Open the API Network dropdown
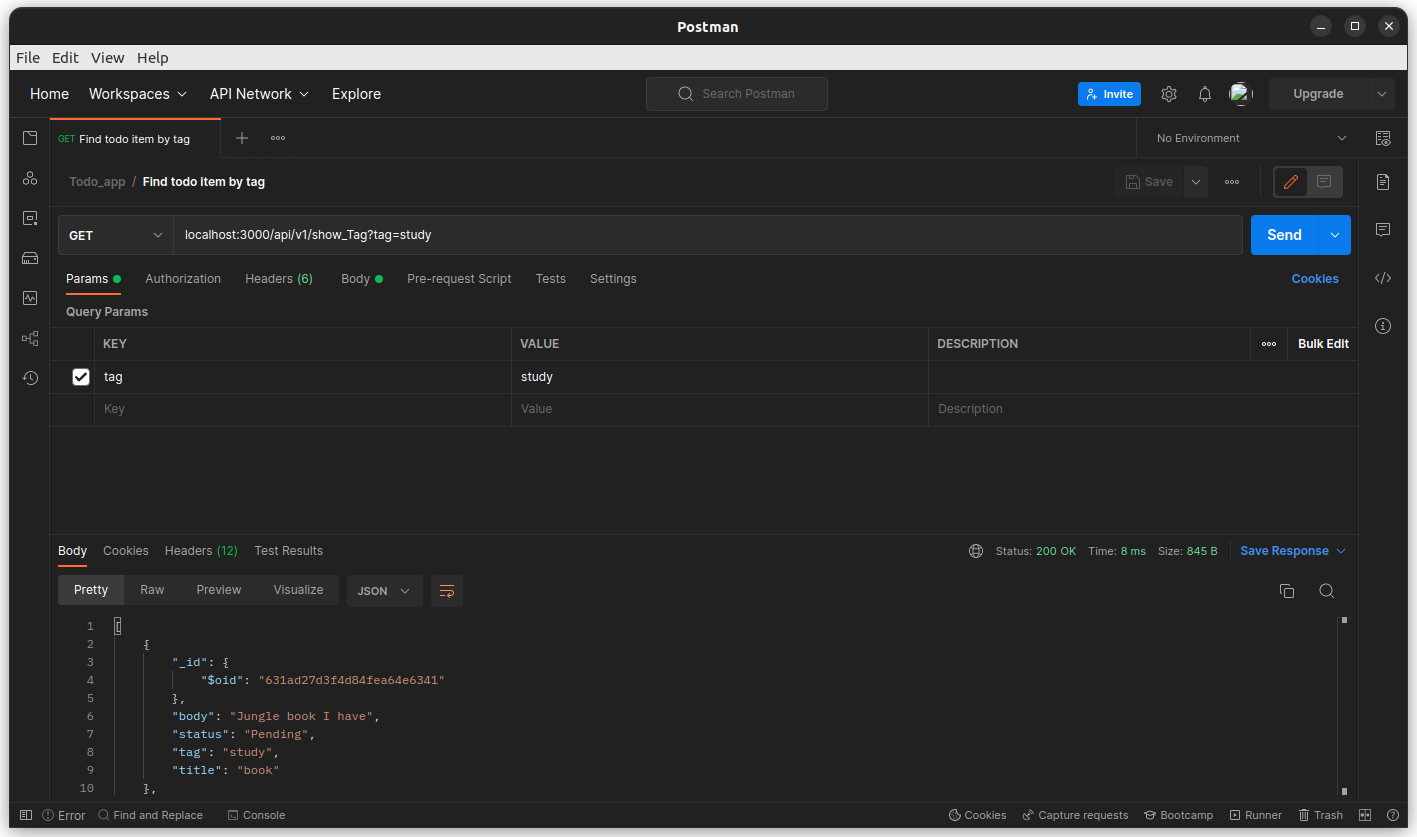Image resolution: width=1417 pixels, height=837 pixels. click(x=259, y=94)
